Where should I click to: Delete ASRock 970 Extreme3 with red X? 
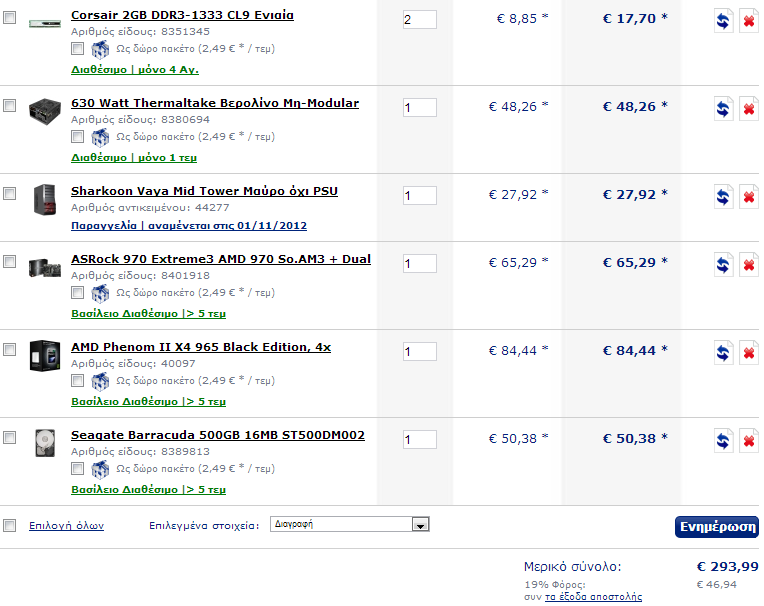click(749, 265)
